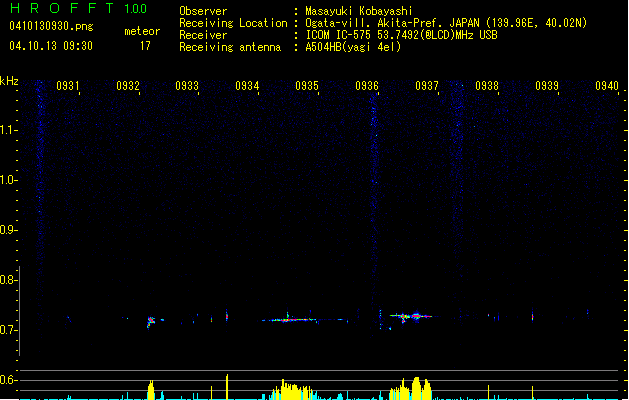This screenshot has width=629, height=400.
Task: Click the observer name Masayuki Kobayashi
Action: point(359,11)
